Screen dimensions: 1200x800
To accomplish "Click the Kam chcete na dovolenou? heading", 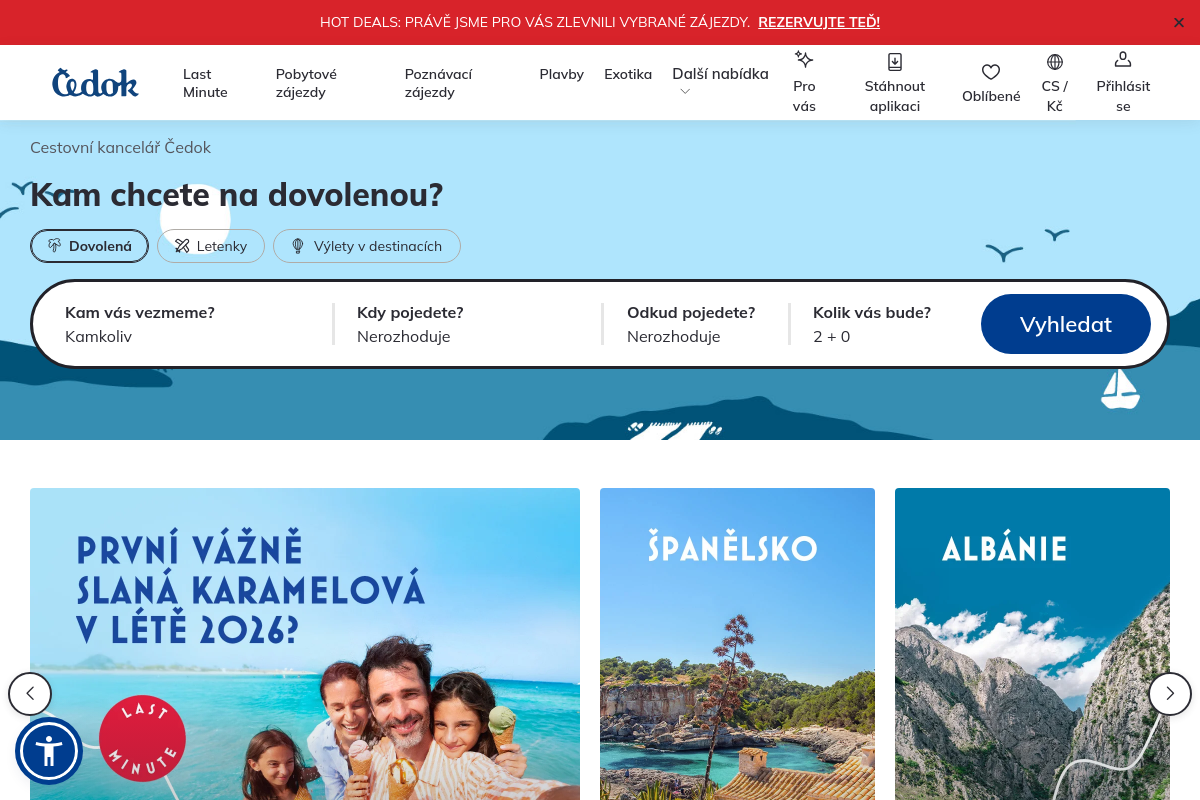I will click(236, 195).
